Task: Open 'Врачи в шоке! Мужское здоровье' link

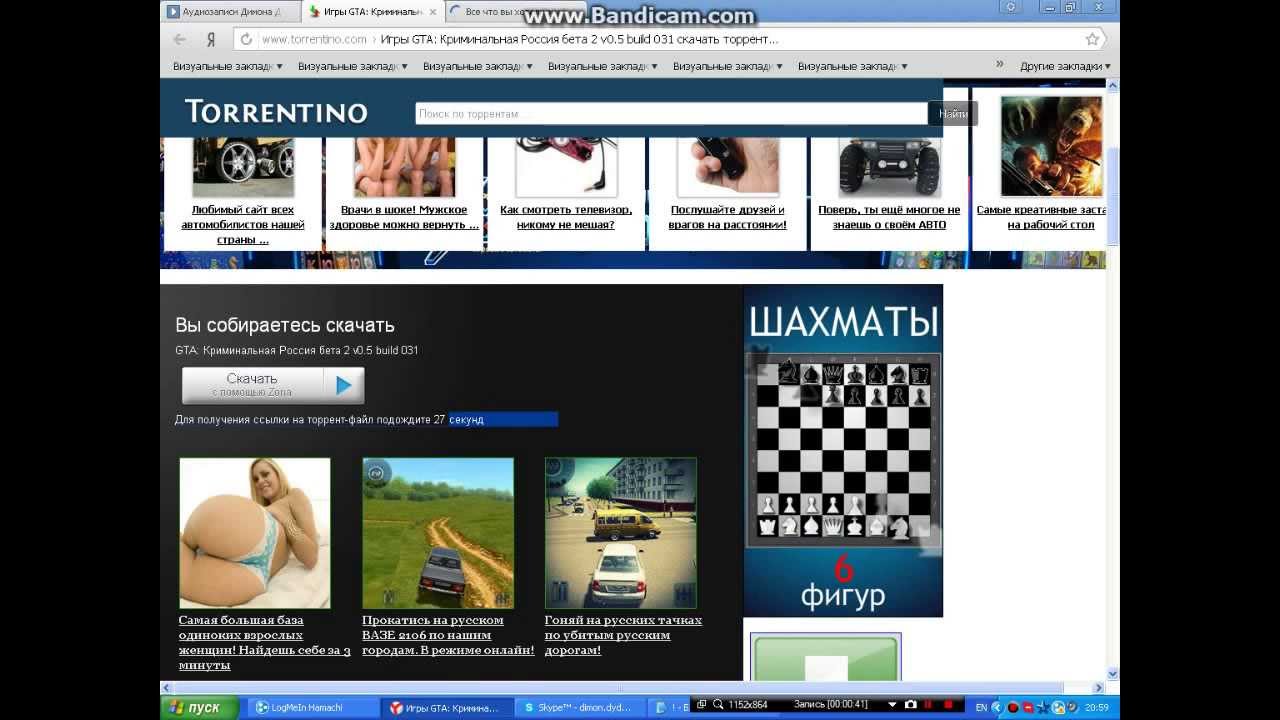Action: [404, 217]
